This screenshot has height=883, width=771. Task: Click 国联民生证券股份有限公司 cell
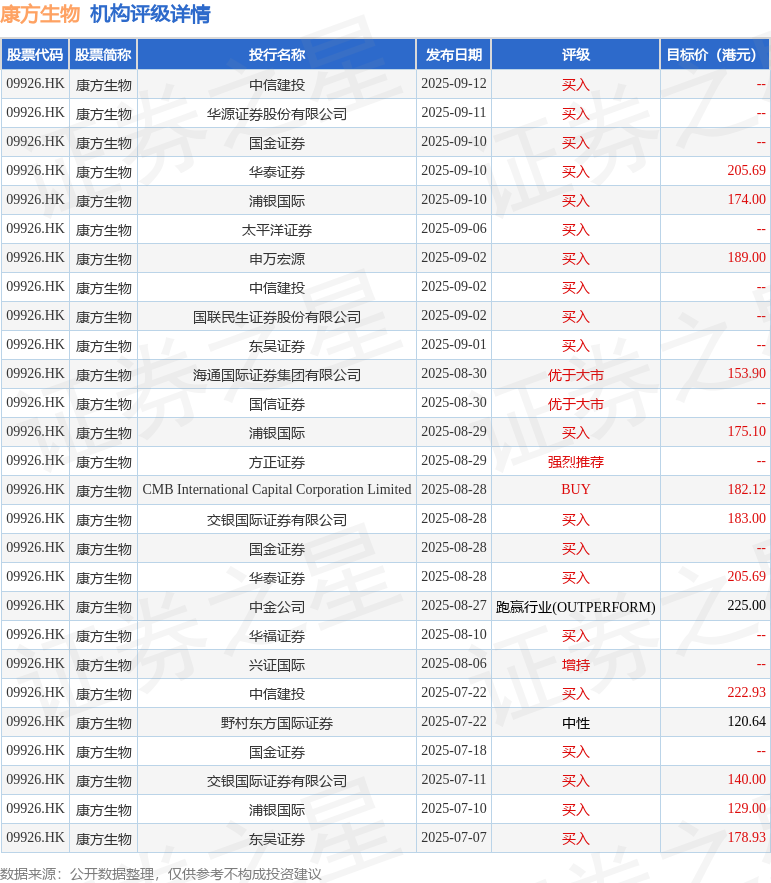point(277,317)
